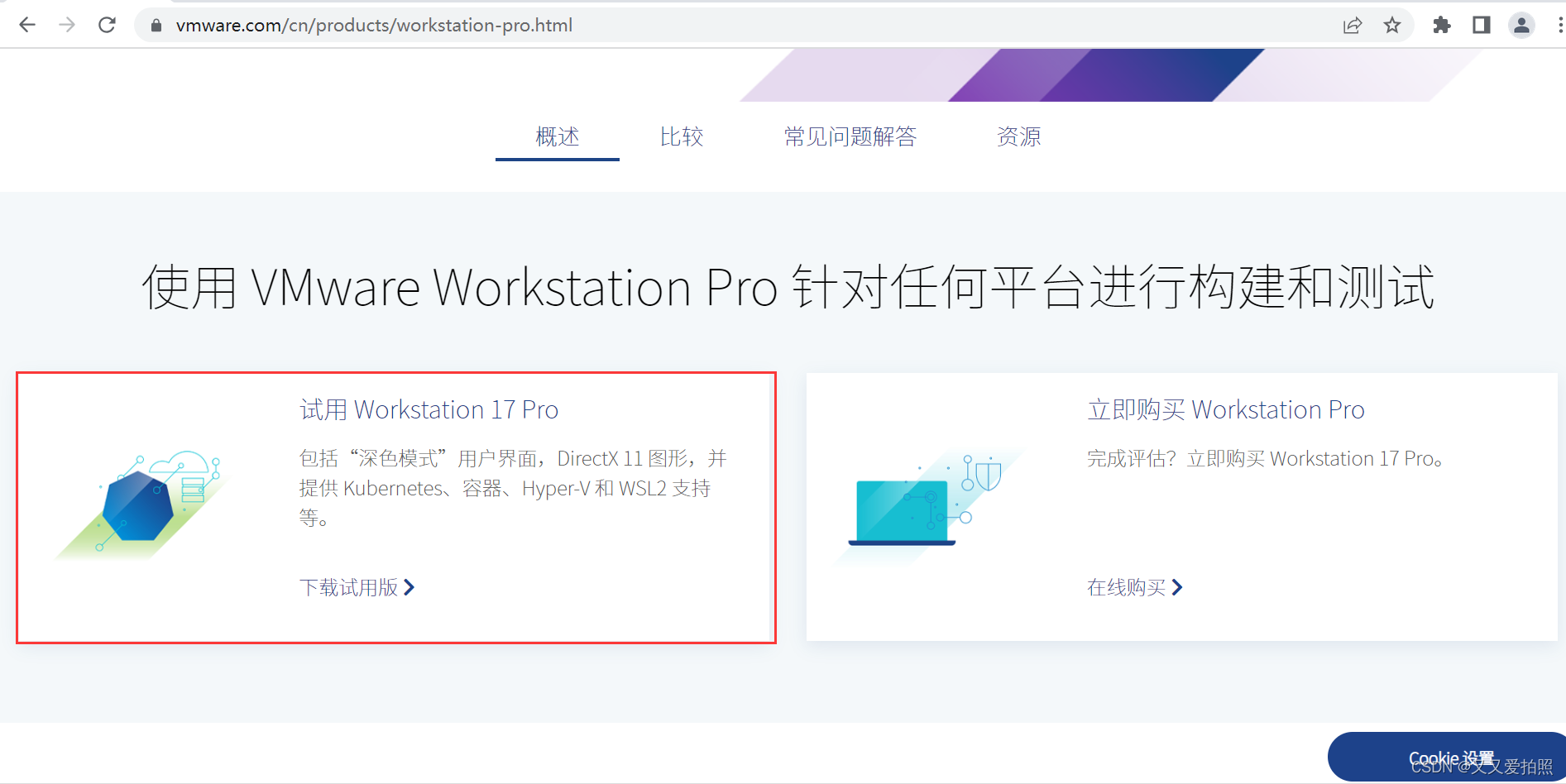Image resolution: width=1566 pixels, height=784 pixels.
Task: Reload the VMware page
Action: pos(107,25)
